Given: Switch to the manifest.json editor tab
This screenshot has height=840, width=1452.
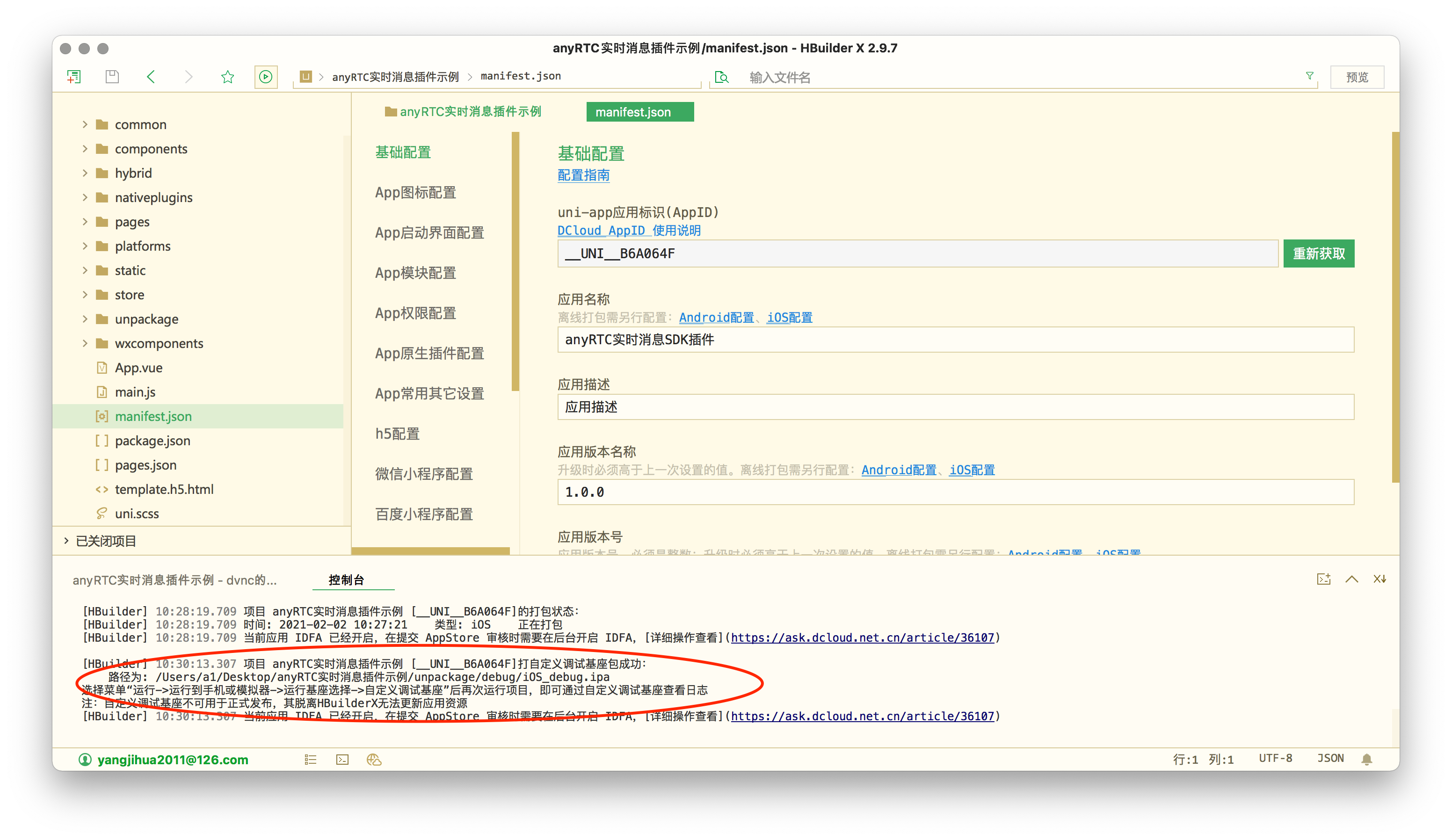Looking at the screenshot, I should click(639, 112).
